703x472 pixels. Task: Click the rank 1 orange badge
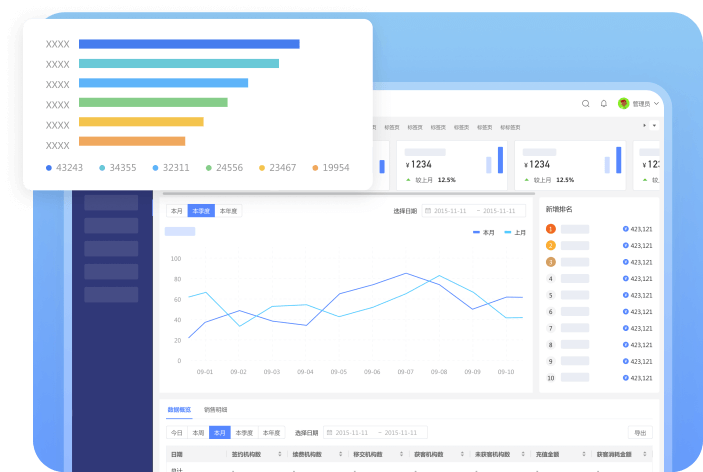(x=550, y=229)
